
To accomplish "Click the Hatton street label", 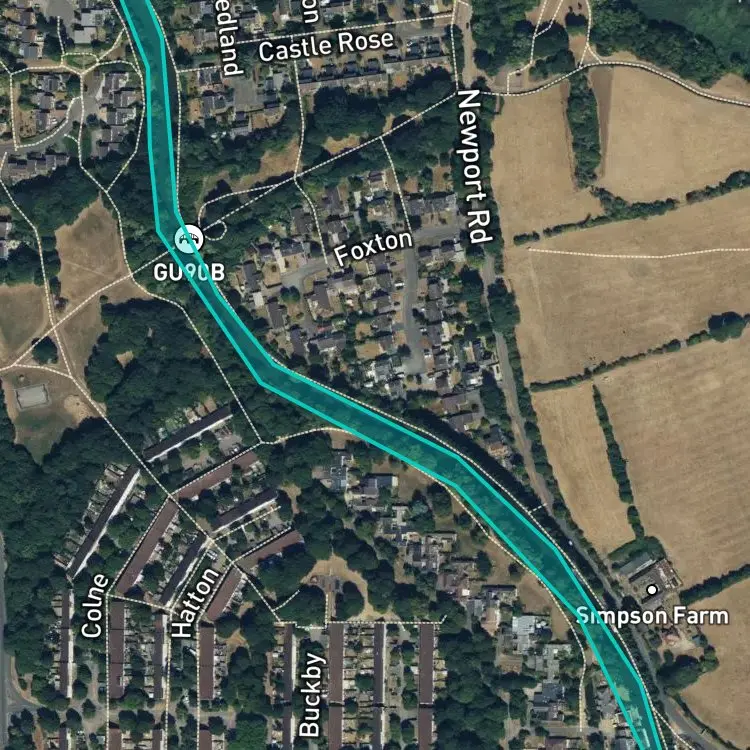I will (x=195, y=603).
